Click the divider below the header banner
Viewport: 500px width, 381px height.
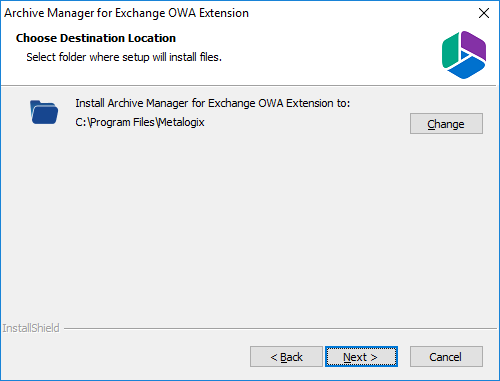pos(249,86)
